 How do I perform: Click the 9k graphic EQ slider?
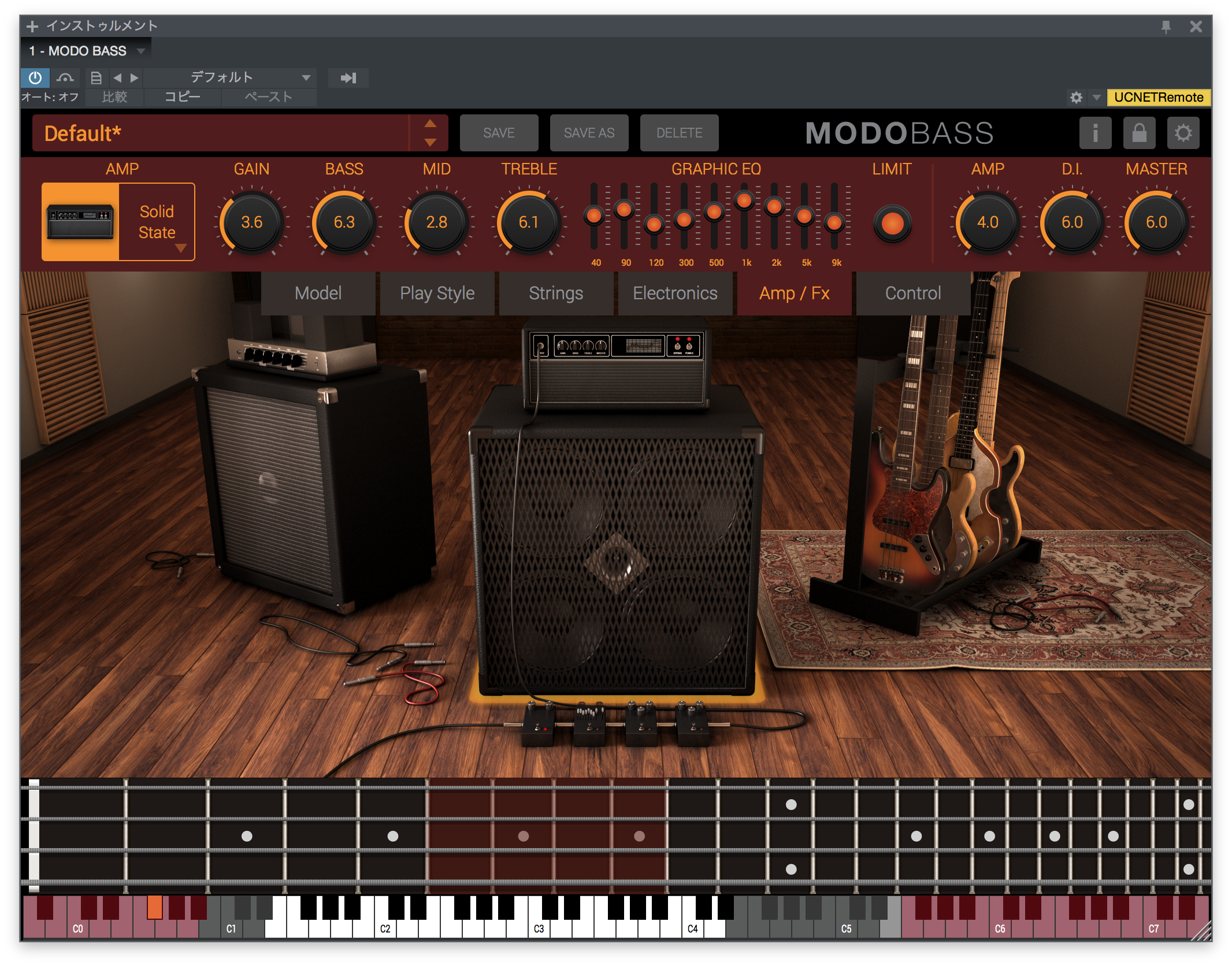tap(834, 222)
